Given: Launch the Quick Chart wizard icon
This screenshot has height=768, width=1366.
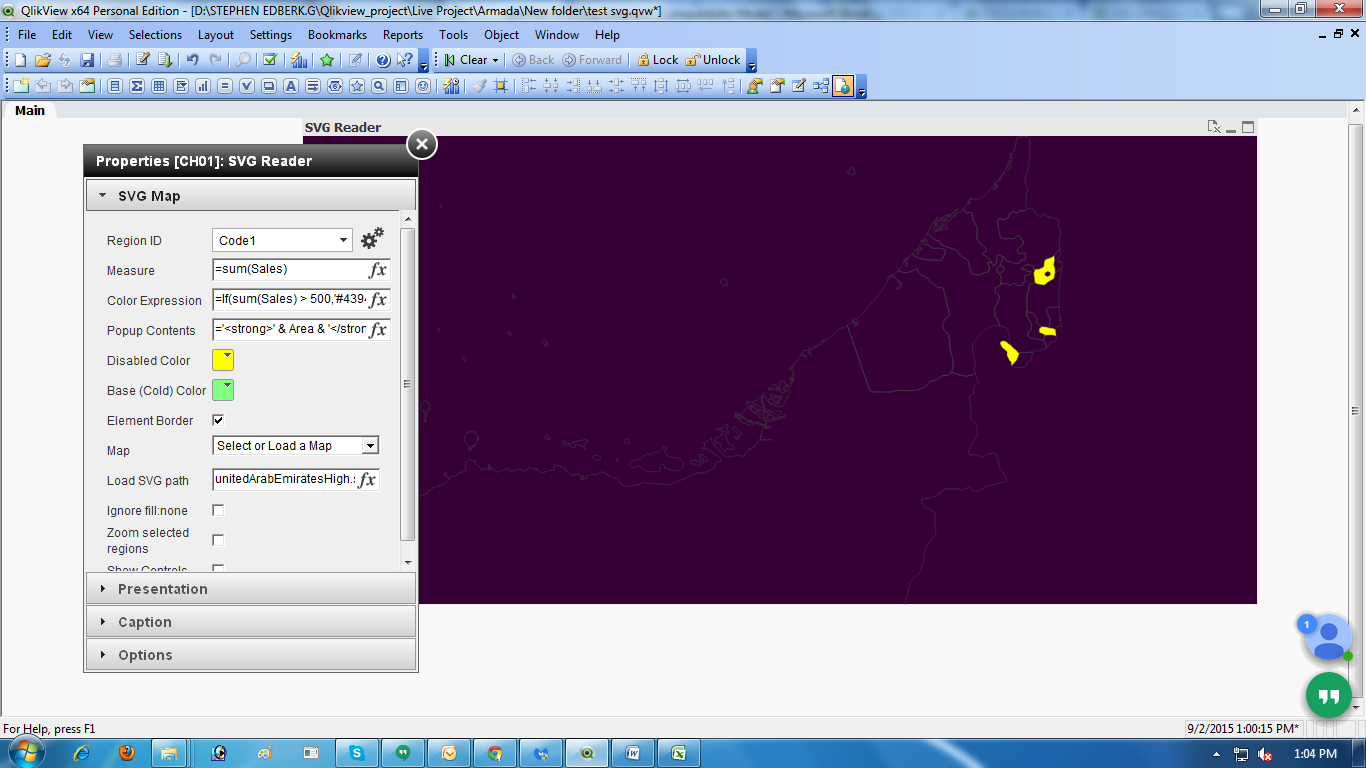Looking at the screenshot, I should tap(299, 60).
